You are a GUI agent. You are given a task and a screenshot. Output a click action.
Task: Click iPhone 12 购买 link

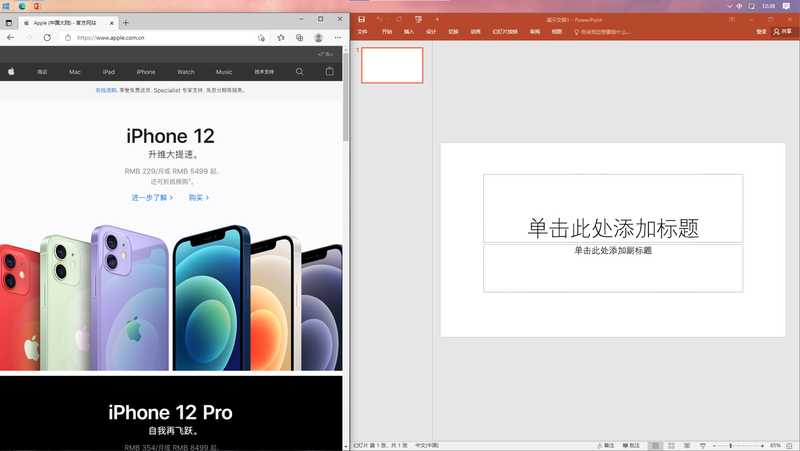199,197
